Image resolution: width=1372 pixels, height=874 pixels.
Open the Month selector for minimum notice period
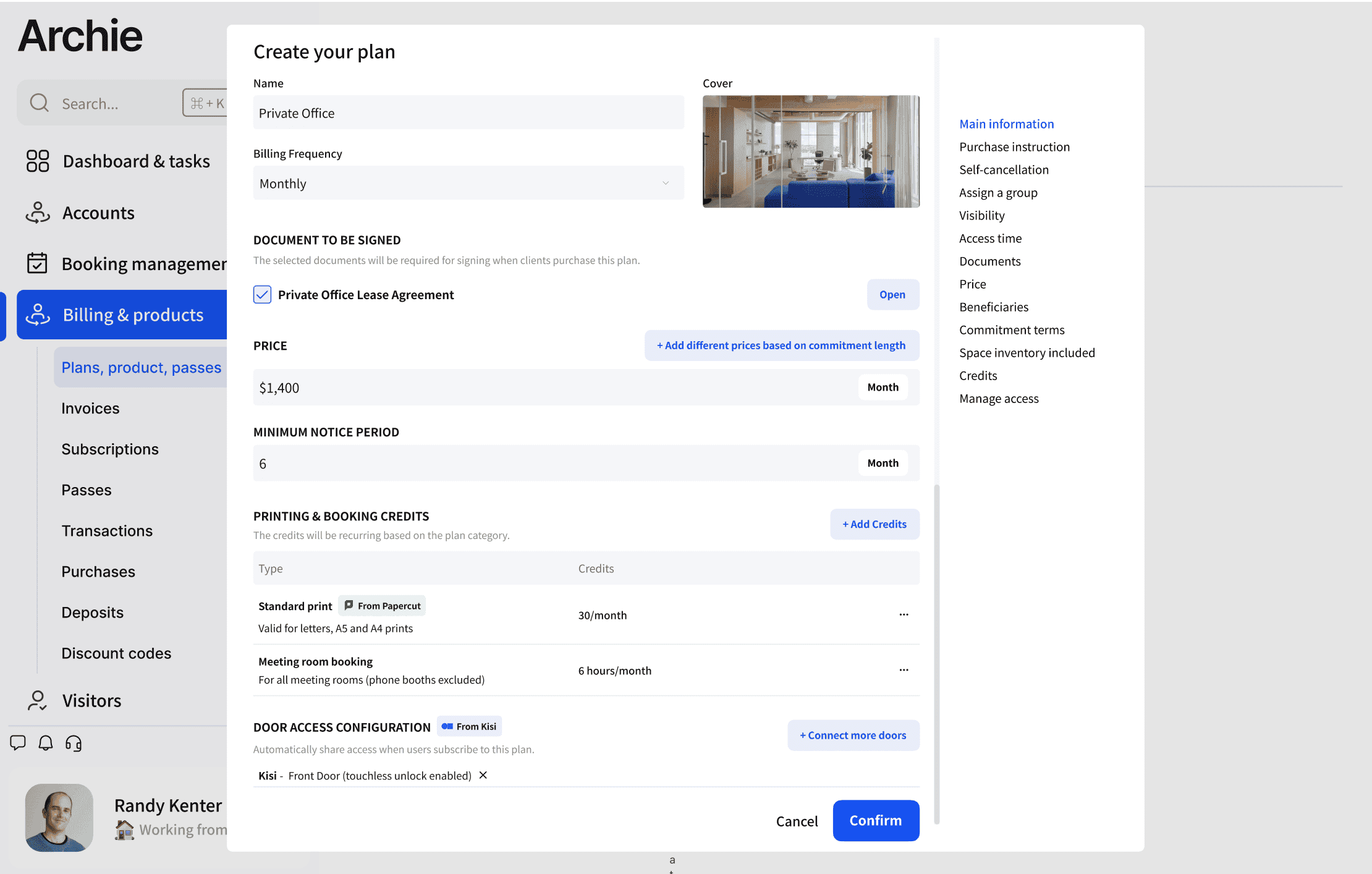[883, 462]
